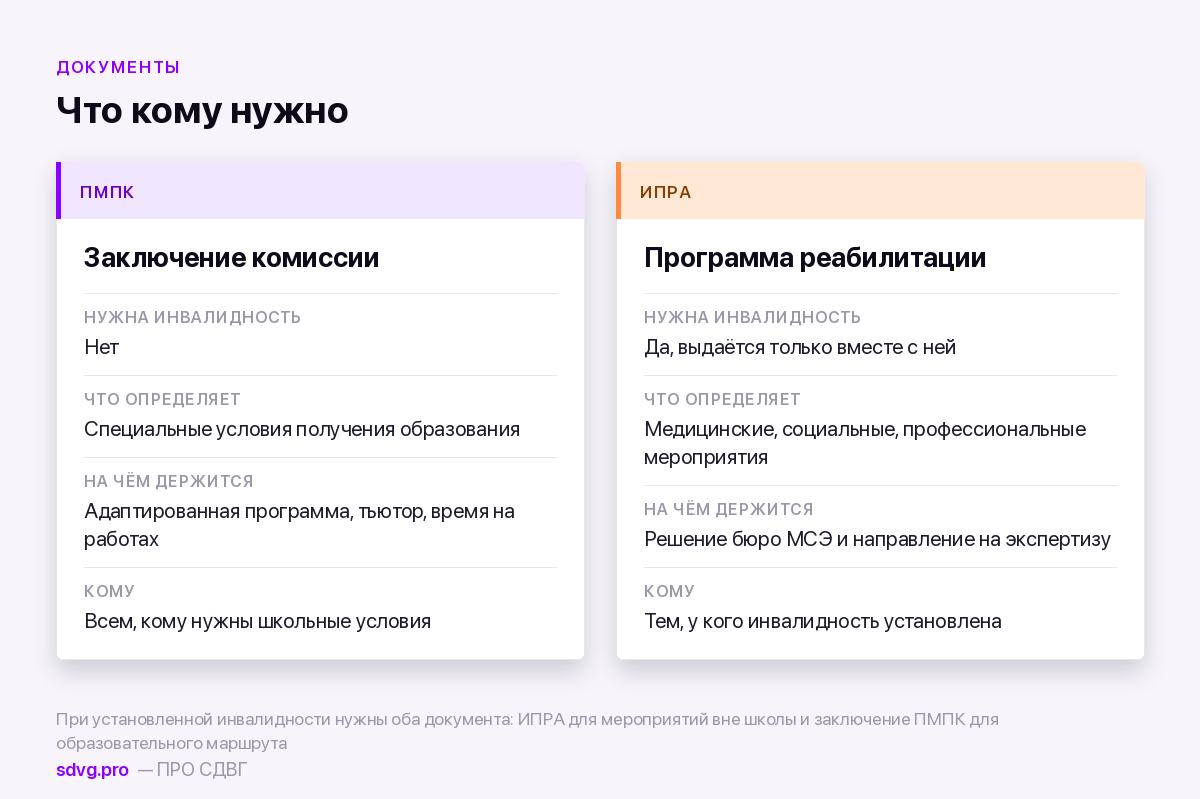Click the heading 'Что кому нужно'
The image size is (1200, 799).
pos(202,110)
